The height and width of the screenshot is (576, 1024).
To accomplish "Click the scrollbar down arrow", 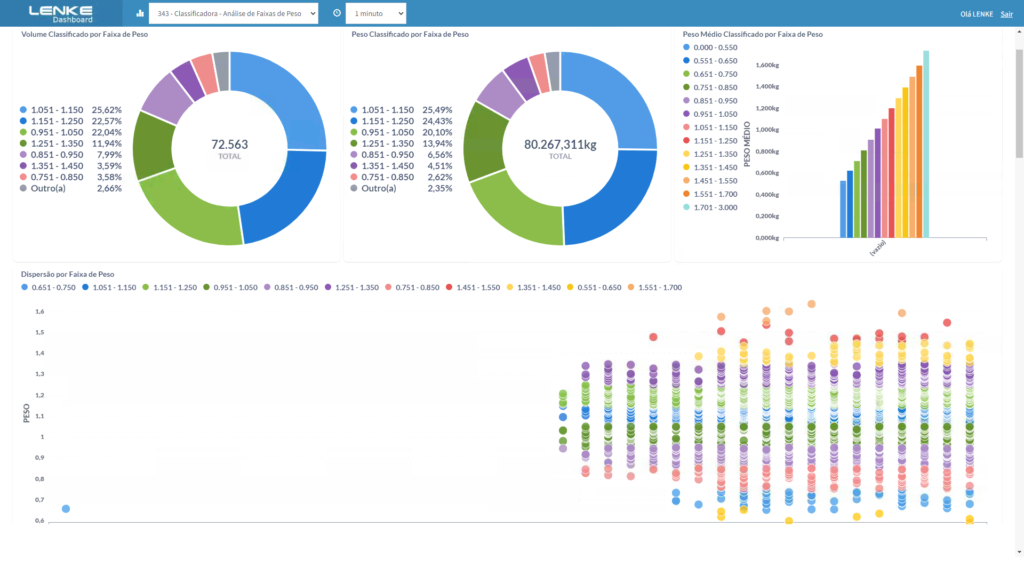I will 1019,552.
